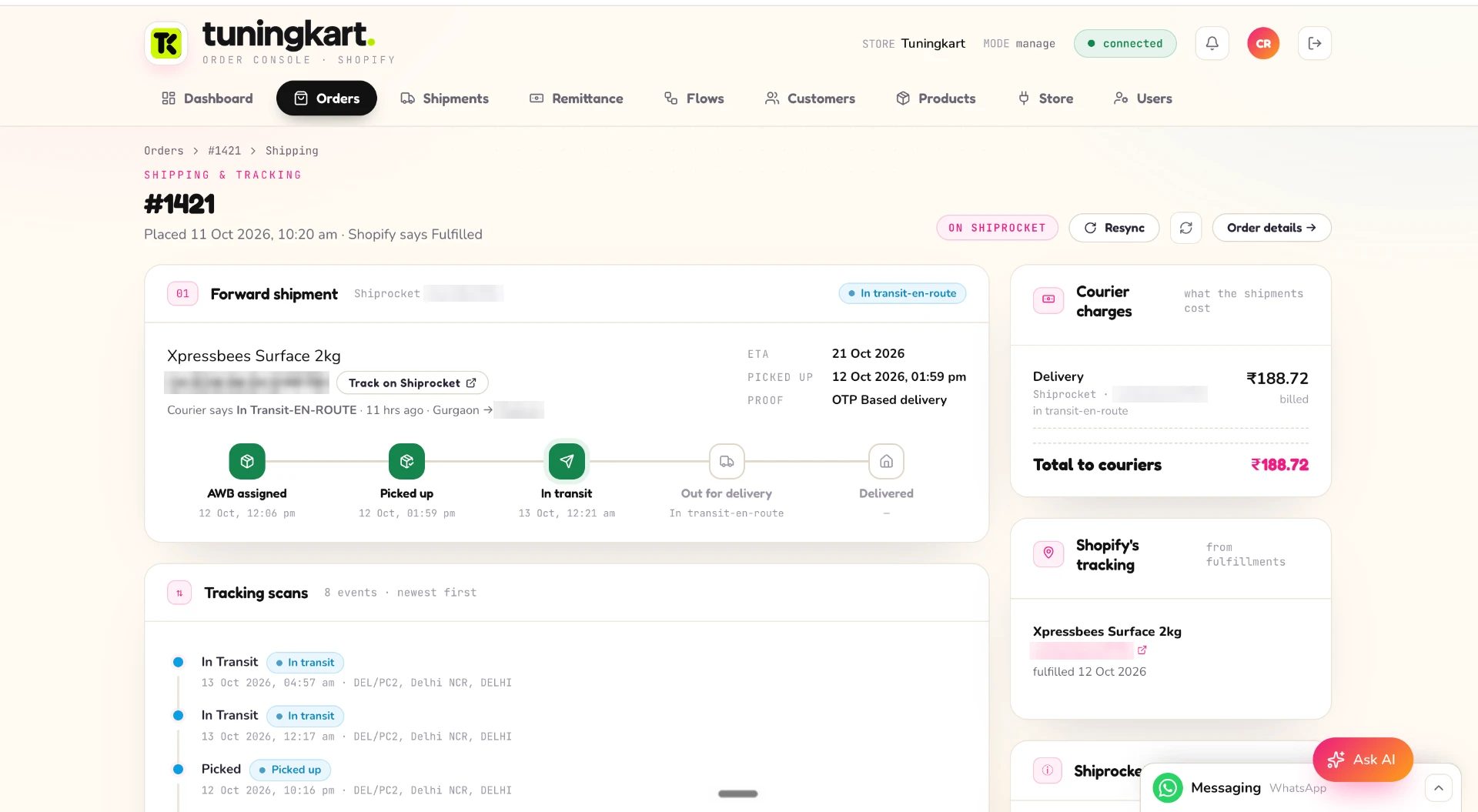Click the total ₹188.72 in pink
The image size is (1478, 812).
point(1279,465)
